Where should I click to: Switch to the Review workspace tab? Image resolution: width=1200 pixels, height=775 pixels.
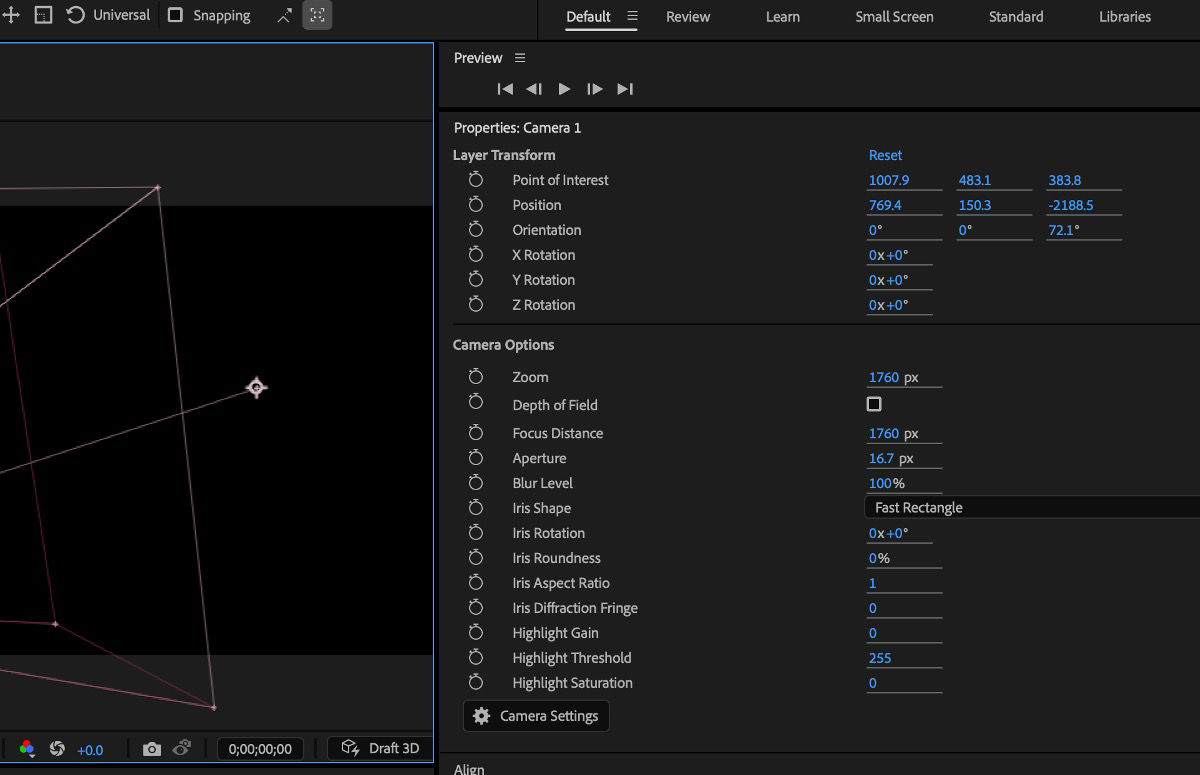coord(688,17)
